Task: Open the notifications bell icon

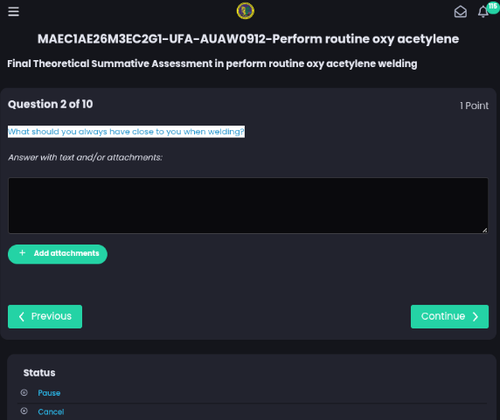Action: (483, 12)
